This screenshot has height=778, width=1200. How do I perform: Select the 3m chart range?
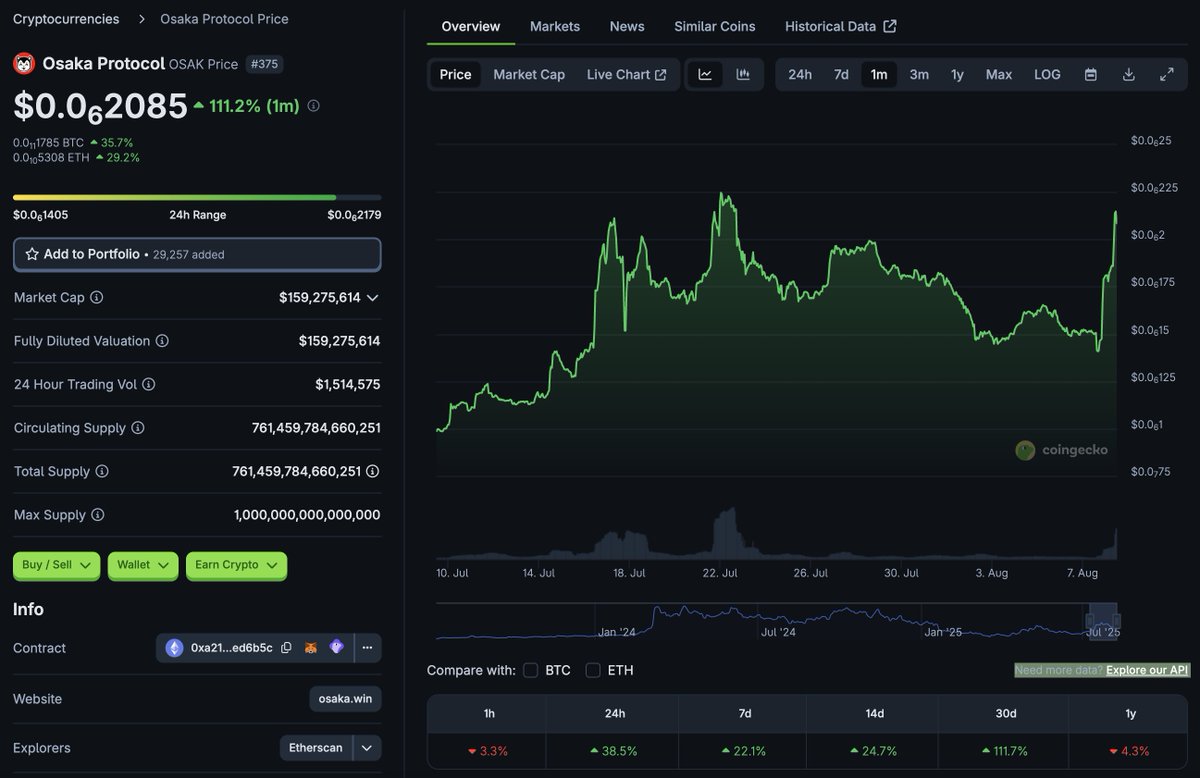(919, 75)
